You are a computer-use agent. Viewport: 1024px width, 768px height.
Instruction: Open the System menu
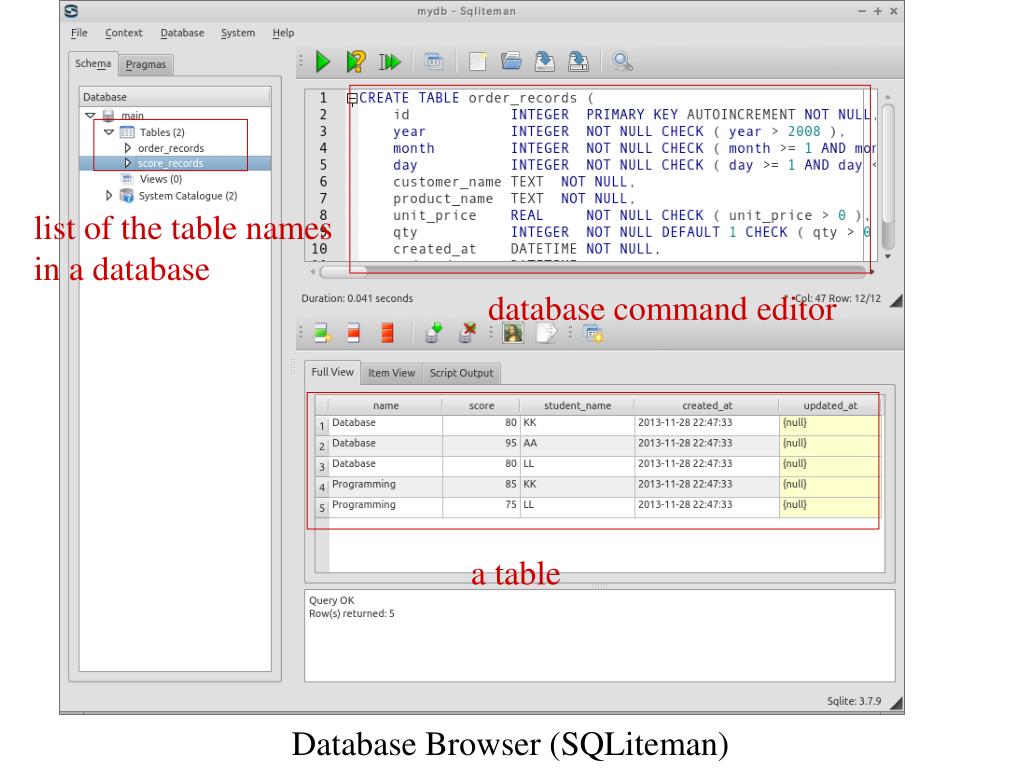click(x=238, y=33)
